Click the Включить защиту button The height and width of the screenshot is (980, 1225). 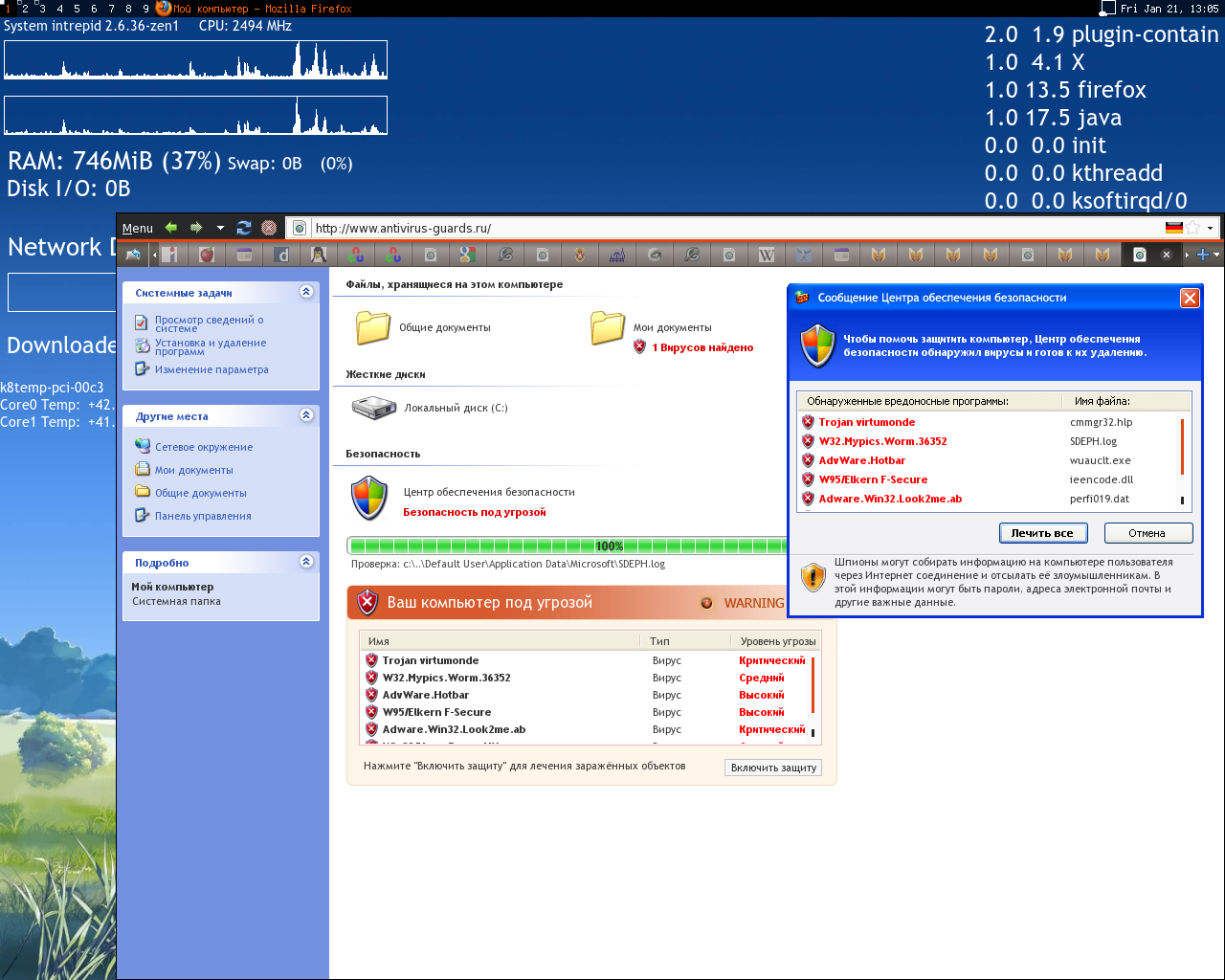773,768
